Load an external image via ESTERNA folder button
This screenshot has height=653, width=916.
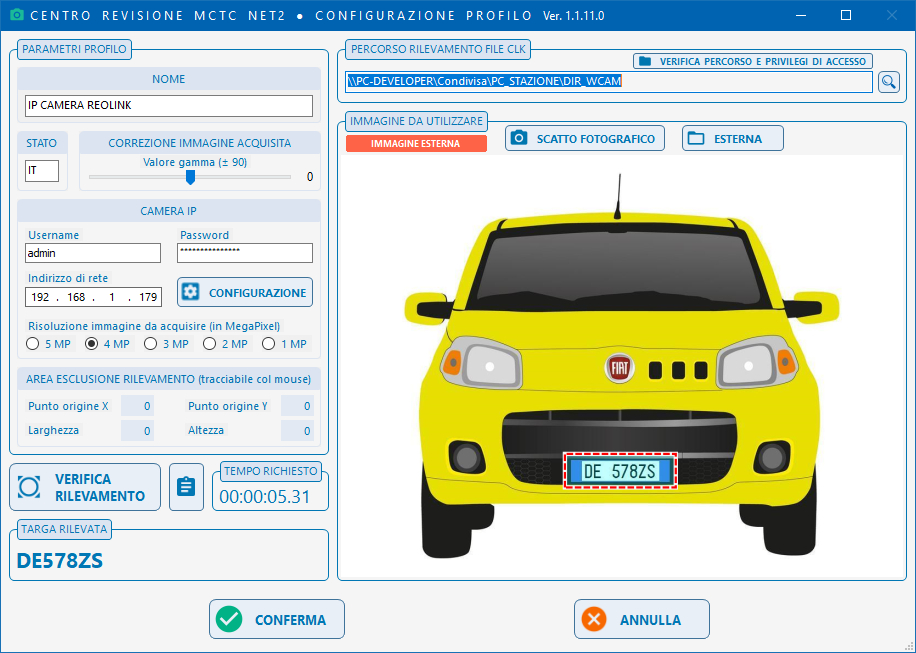point(732,139)
